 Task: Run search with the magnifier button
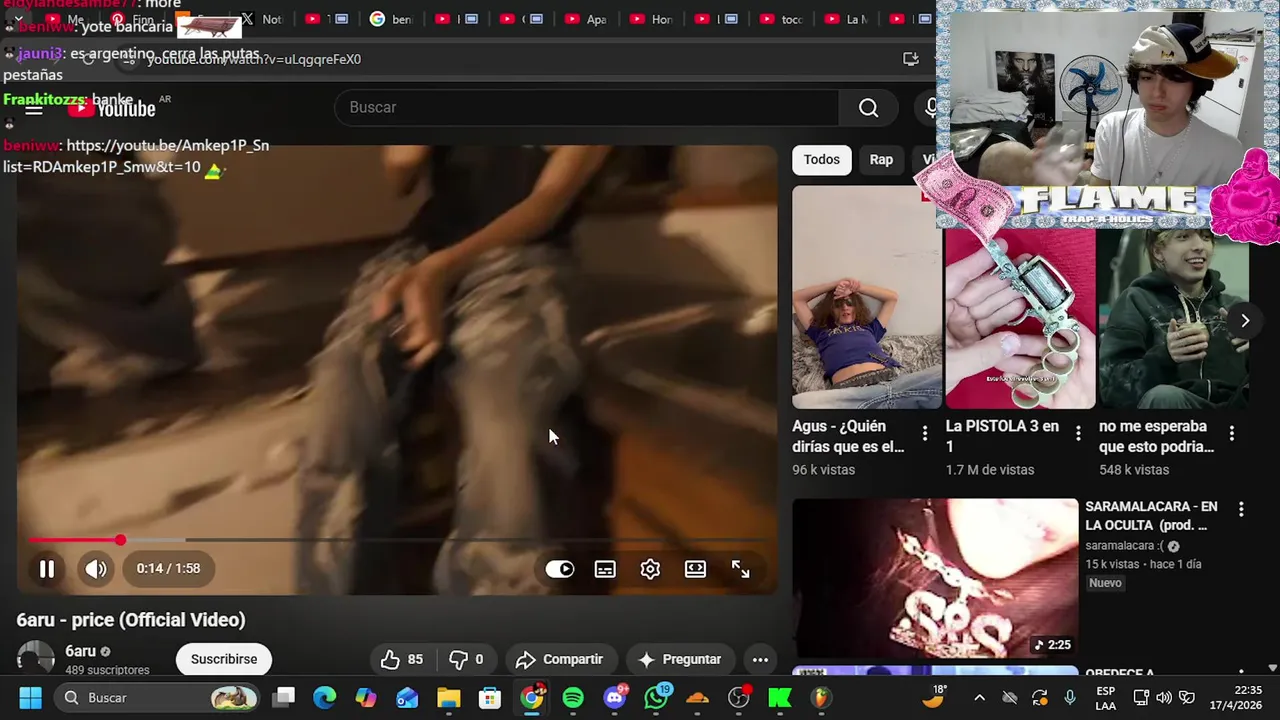pos(868,107)
